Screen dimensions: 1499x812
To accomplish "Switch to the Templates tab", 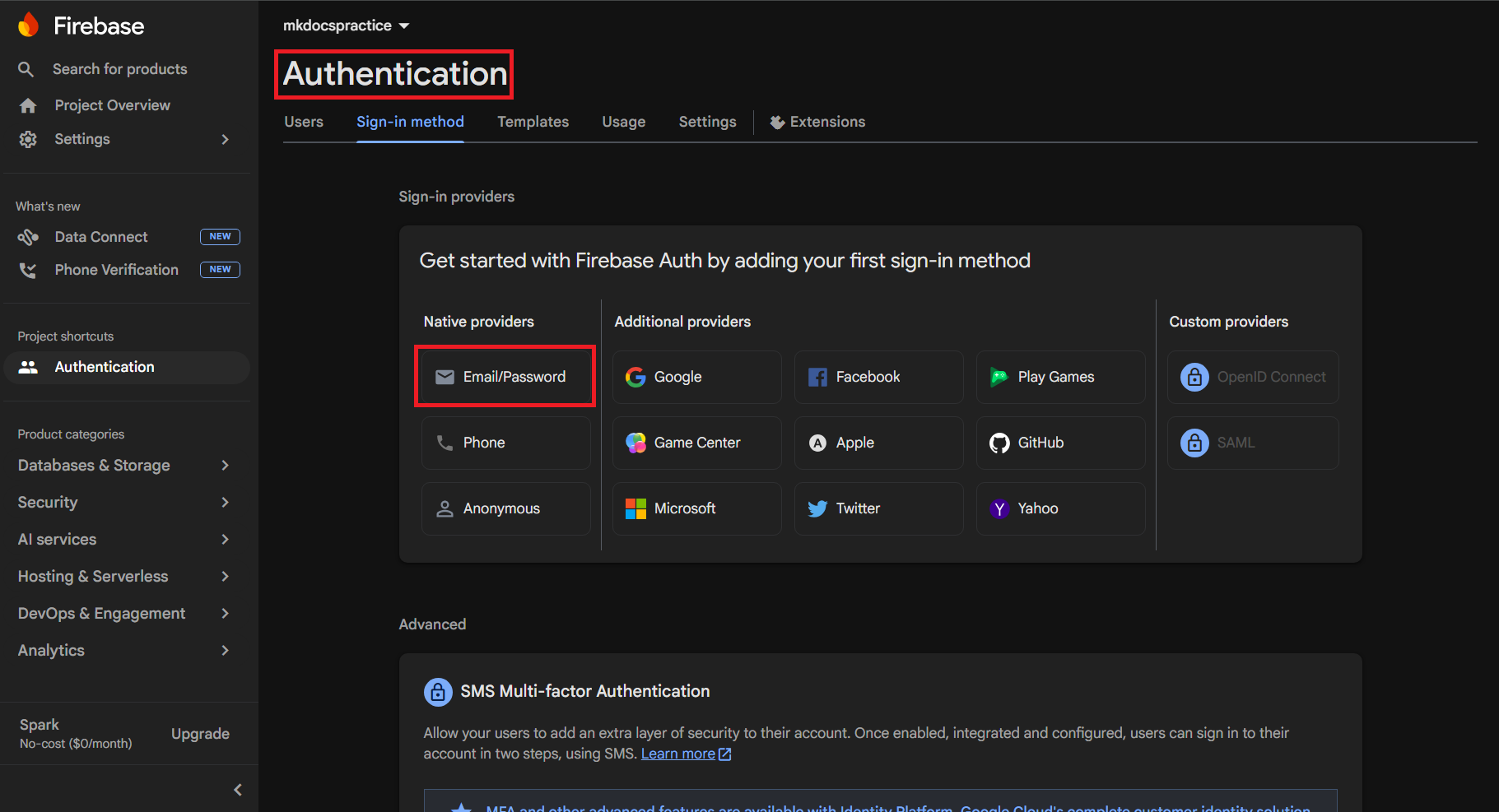I will 532,121.
